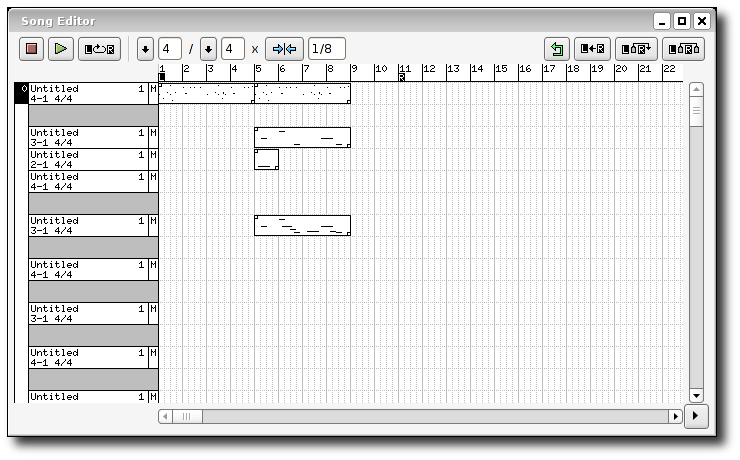740x460 pixels.
Task: Click the expand arrow button at bottom right
Action: click(x=696, y=416)
